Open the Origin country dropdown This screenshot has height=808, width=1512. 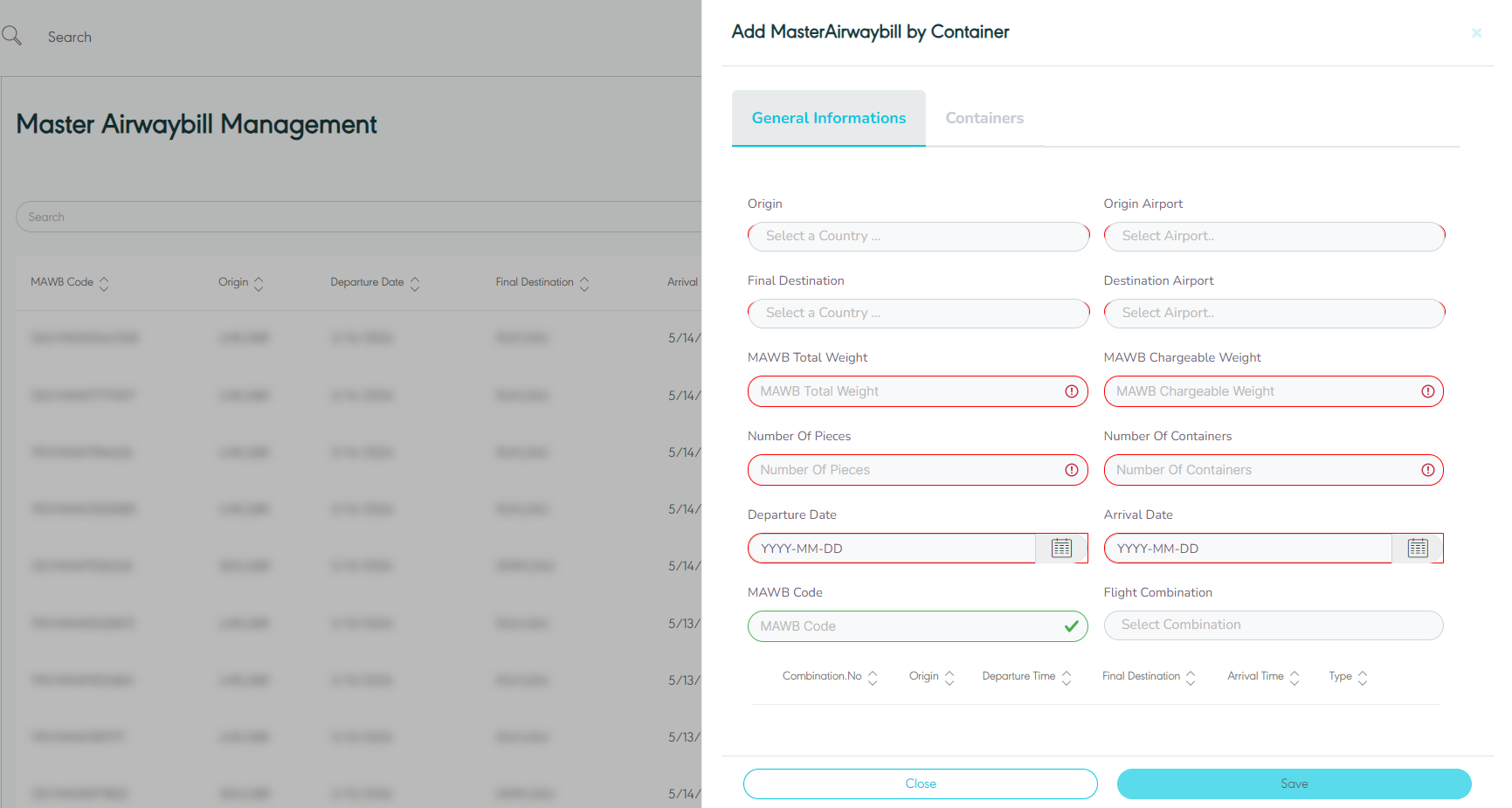[918, 237]
